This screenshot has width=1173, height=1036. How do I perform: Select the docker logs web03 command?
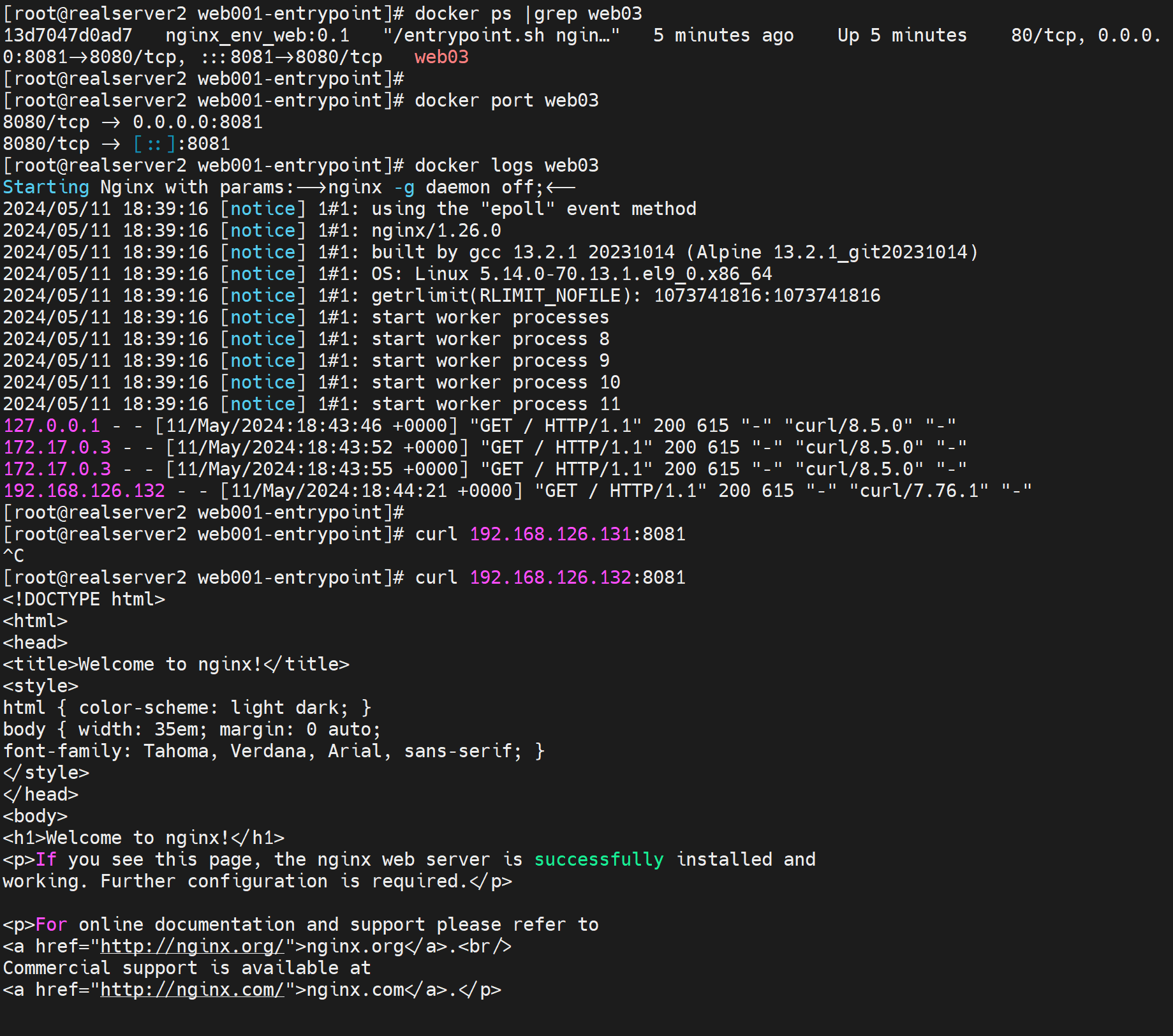[506, 165]
